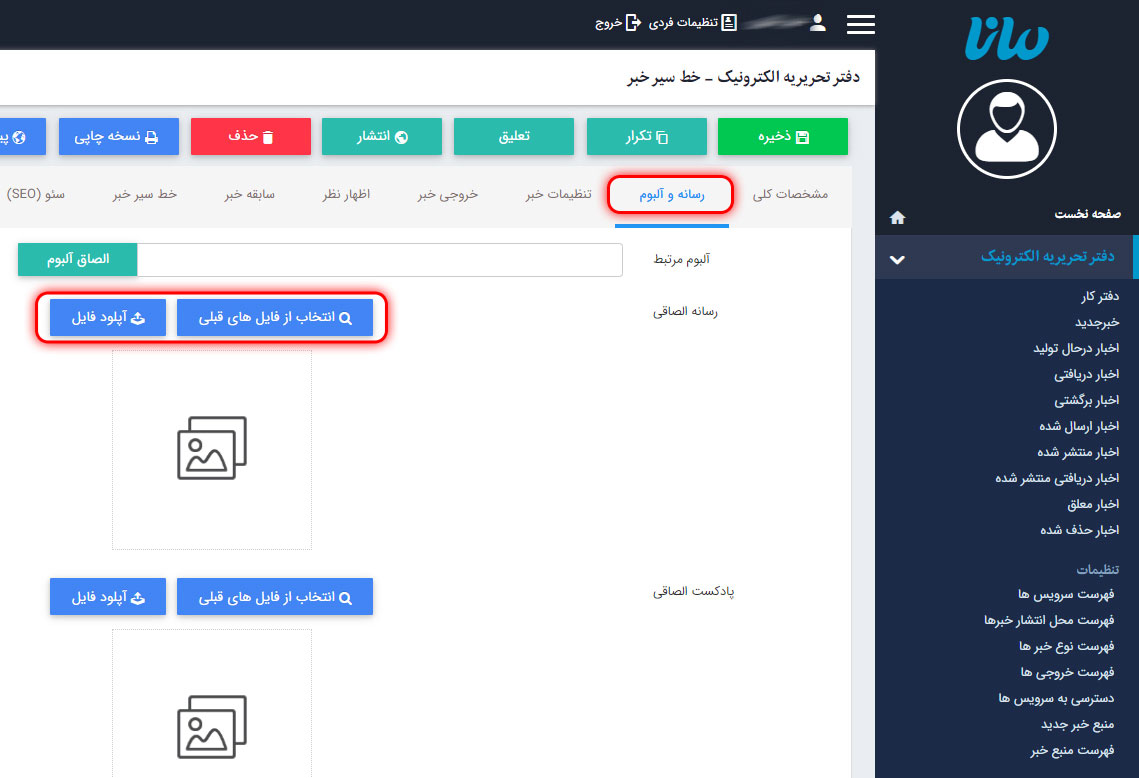Viewport: 1139px width, 778px height.
Task: Click the user avatar circle in sidebar
Action: click(1006, 129)
